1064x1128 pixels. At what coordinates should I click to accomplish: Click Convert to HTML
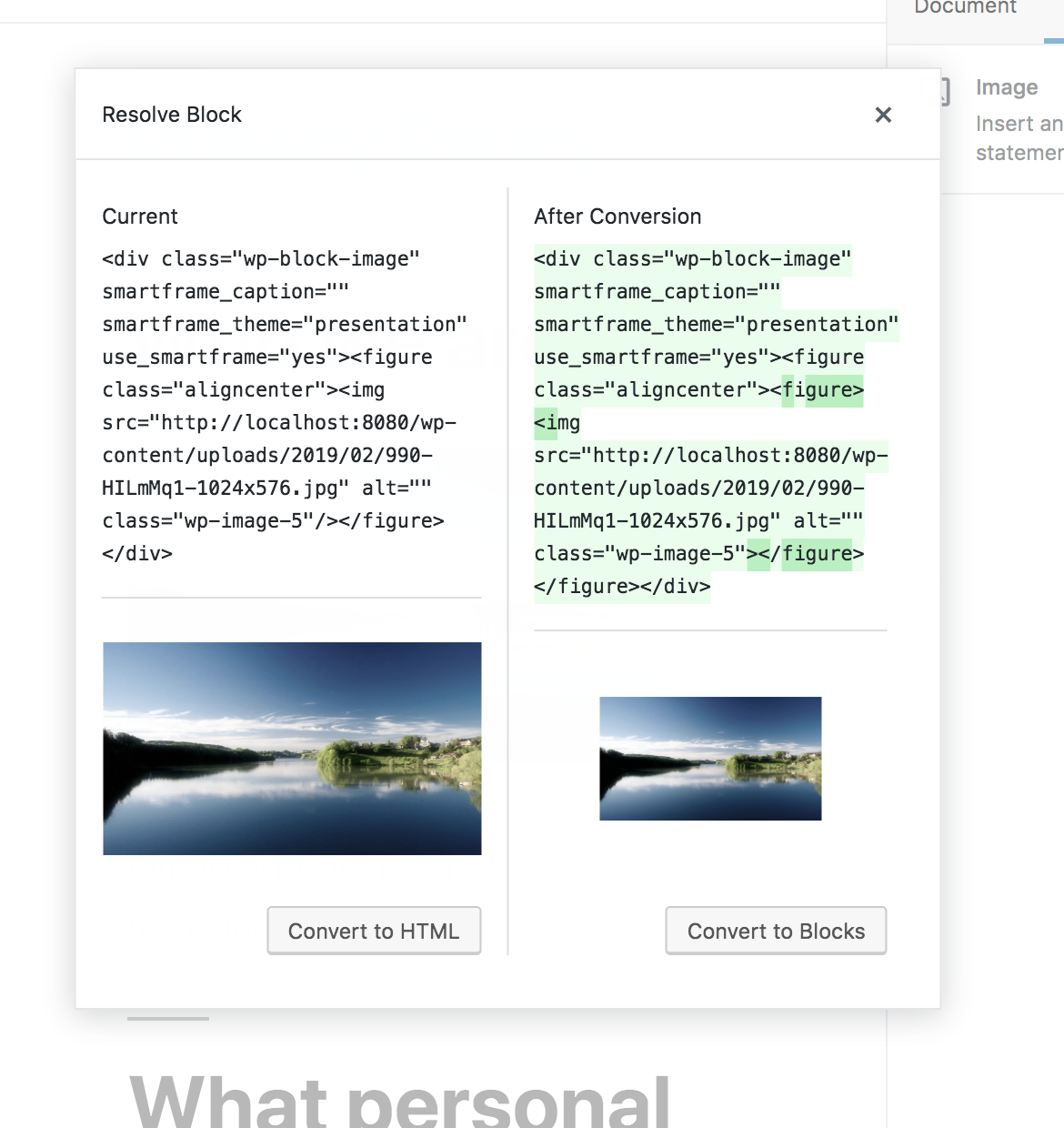(374, 931)
